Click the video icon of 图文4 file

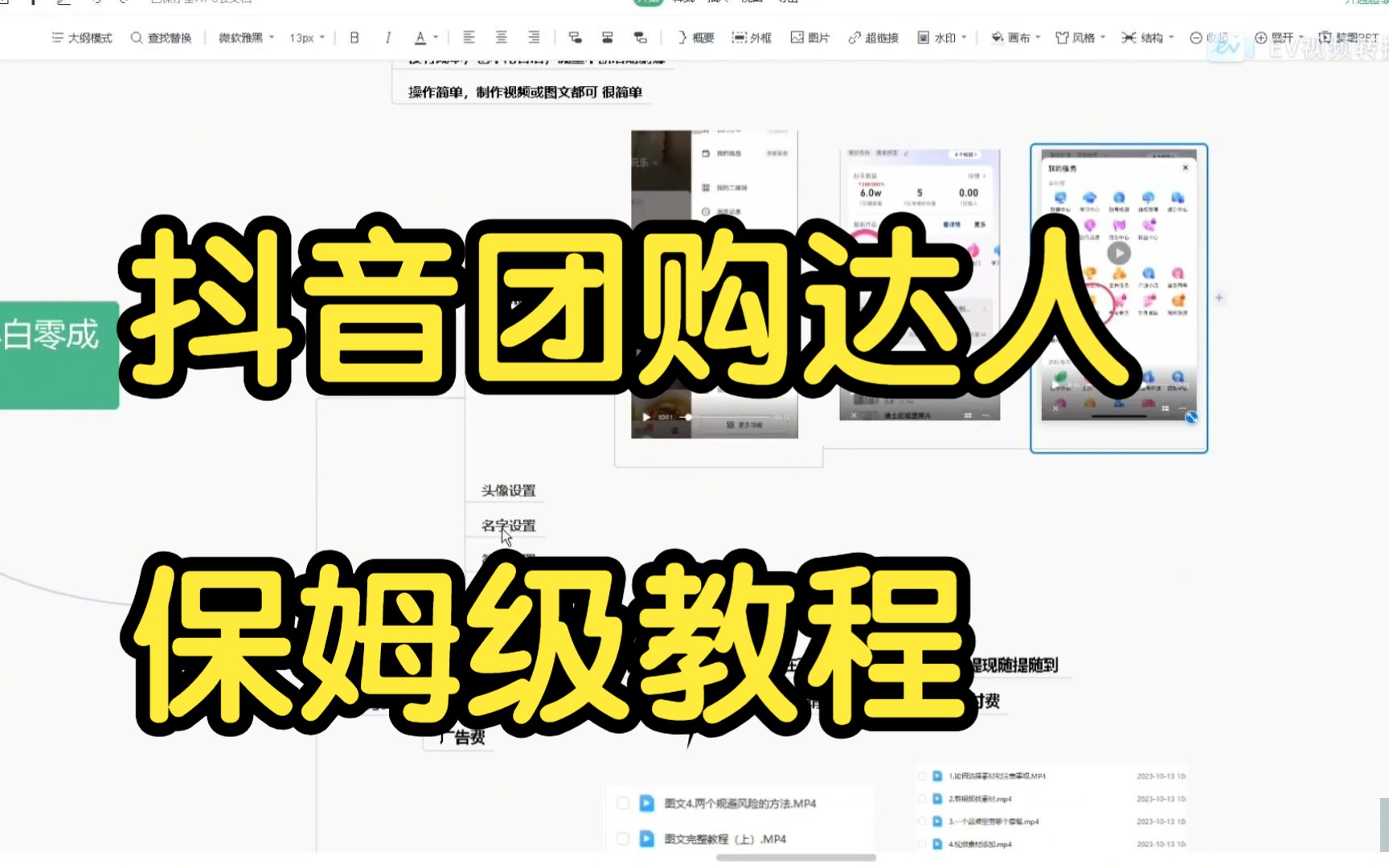647,803
